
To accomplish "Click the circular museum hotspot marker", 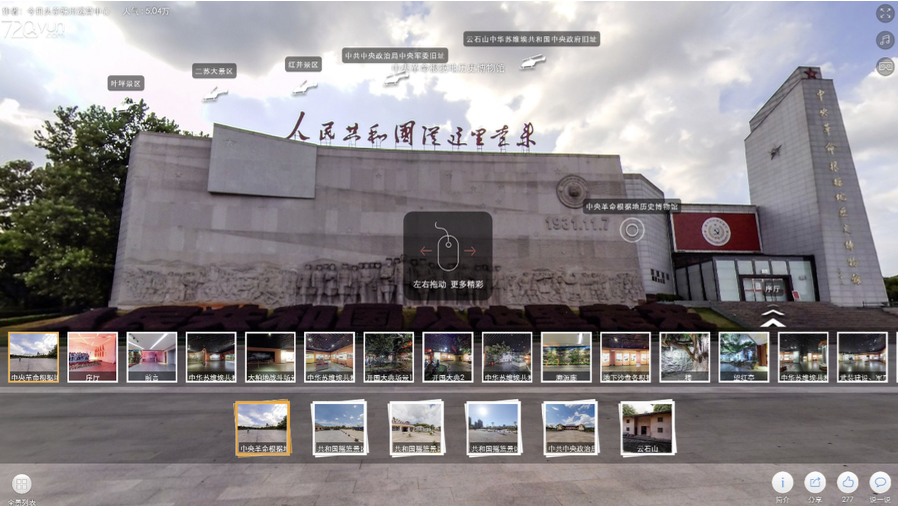I will point(631,231).
